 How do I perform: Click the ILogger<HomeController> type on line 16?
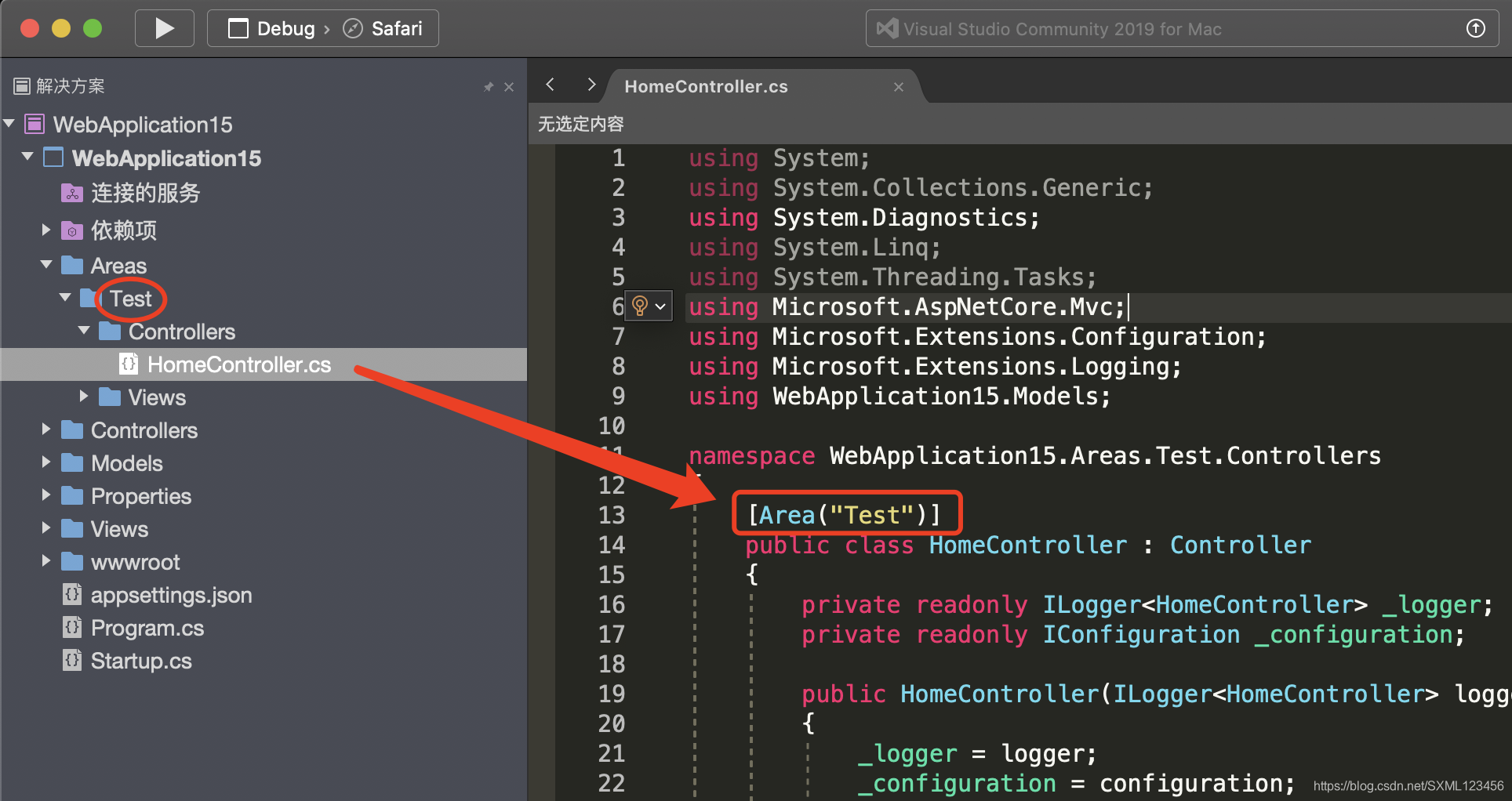coord(1205,604)
